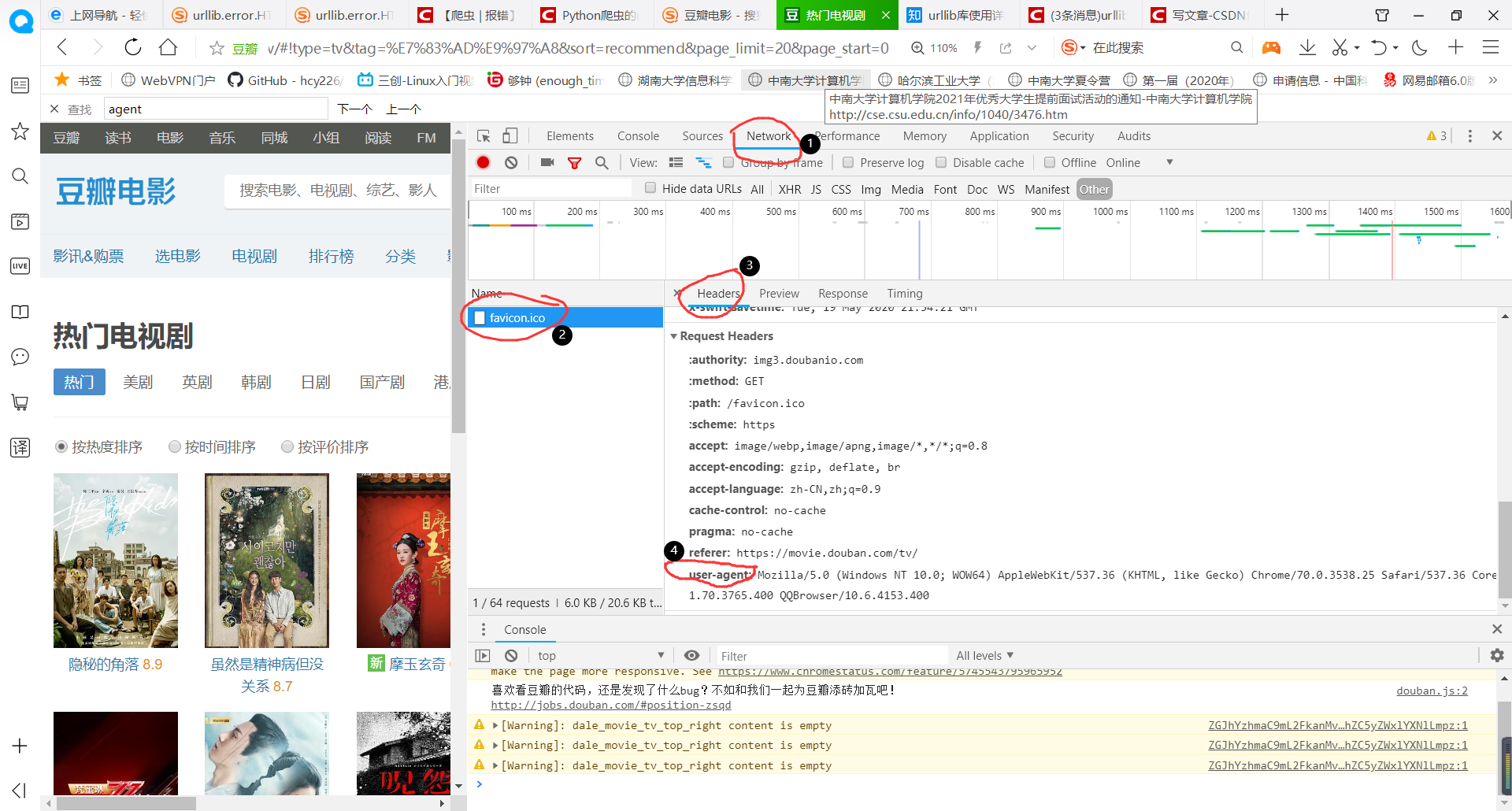The width and height of the screenshot is (1512, 811).
Task: Open the Application tab
Action: pos(999,136)
